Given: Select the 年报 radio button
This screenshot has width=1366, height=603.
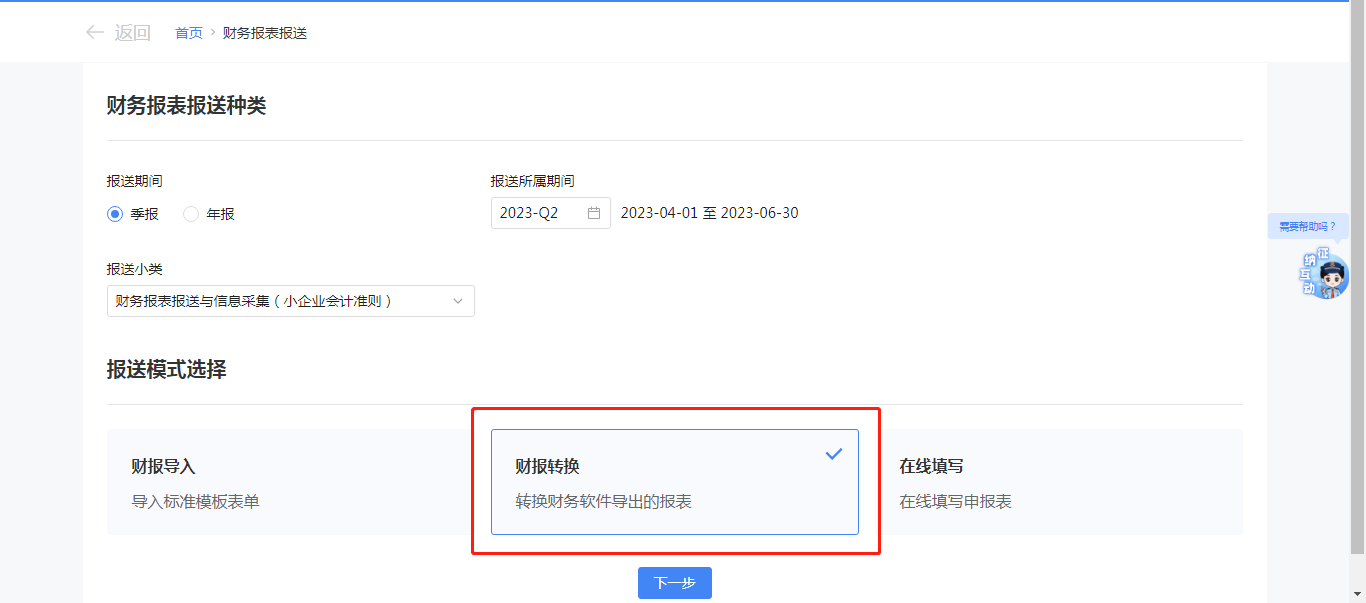Looking at the screenshot, I should pyautogui.click(x=191, y=214).
